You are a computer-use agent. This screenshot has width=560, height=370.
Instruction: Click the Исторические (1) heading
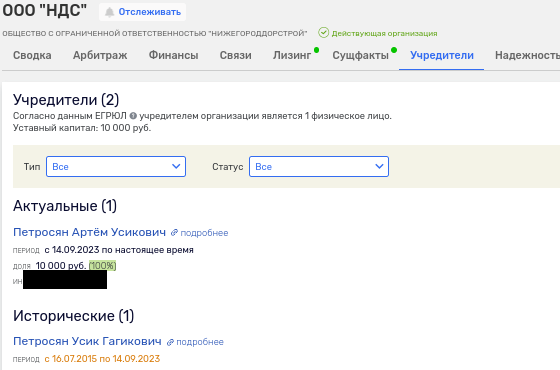click(x=73, y=316)
